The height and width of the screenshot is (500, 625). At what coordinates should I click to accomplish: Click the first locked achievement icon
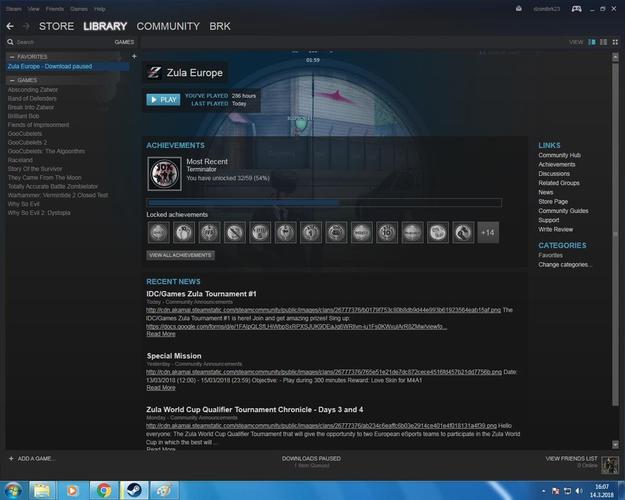pos(158,232)
